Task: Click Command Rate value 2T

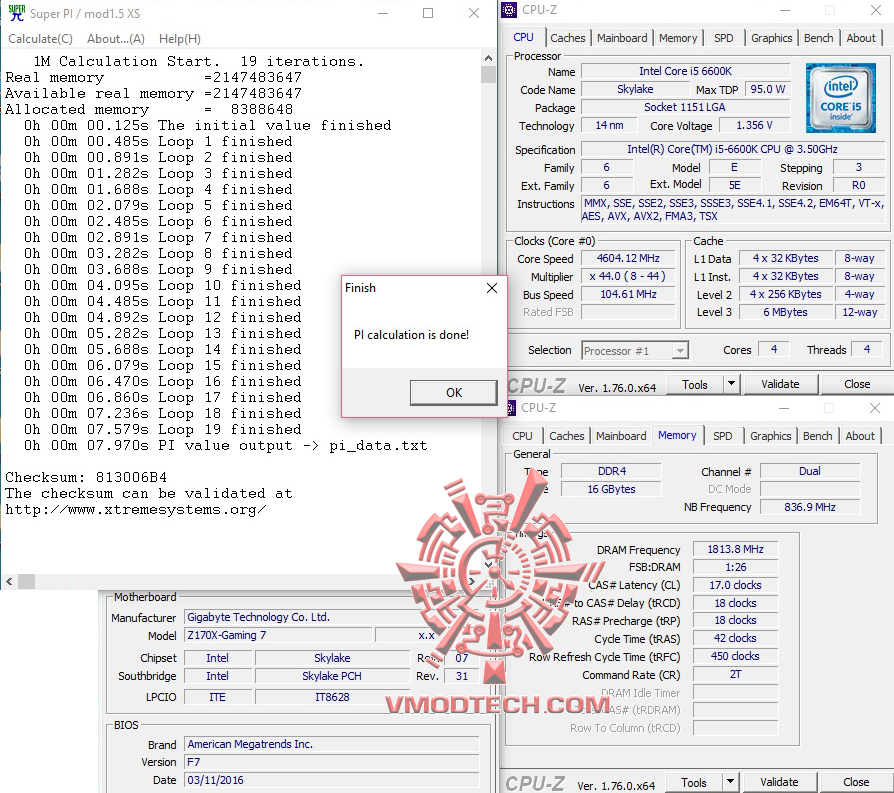Action: [x=735, y=674]
